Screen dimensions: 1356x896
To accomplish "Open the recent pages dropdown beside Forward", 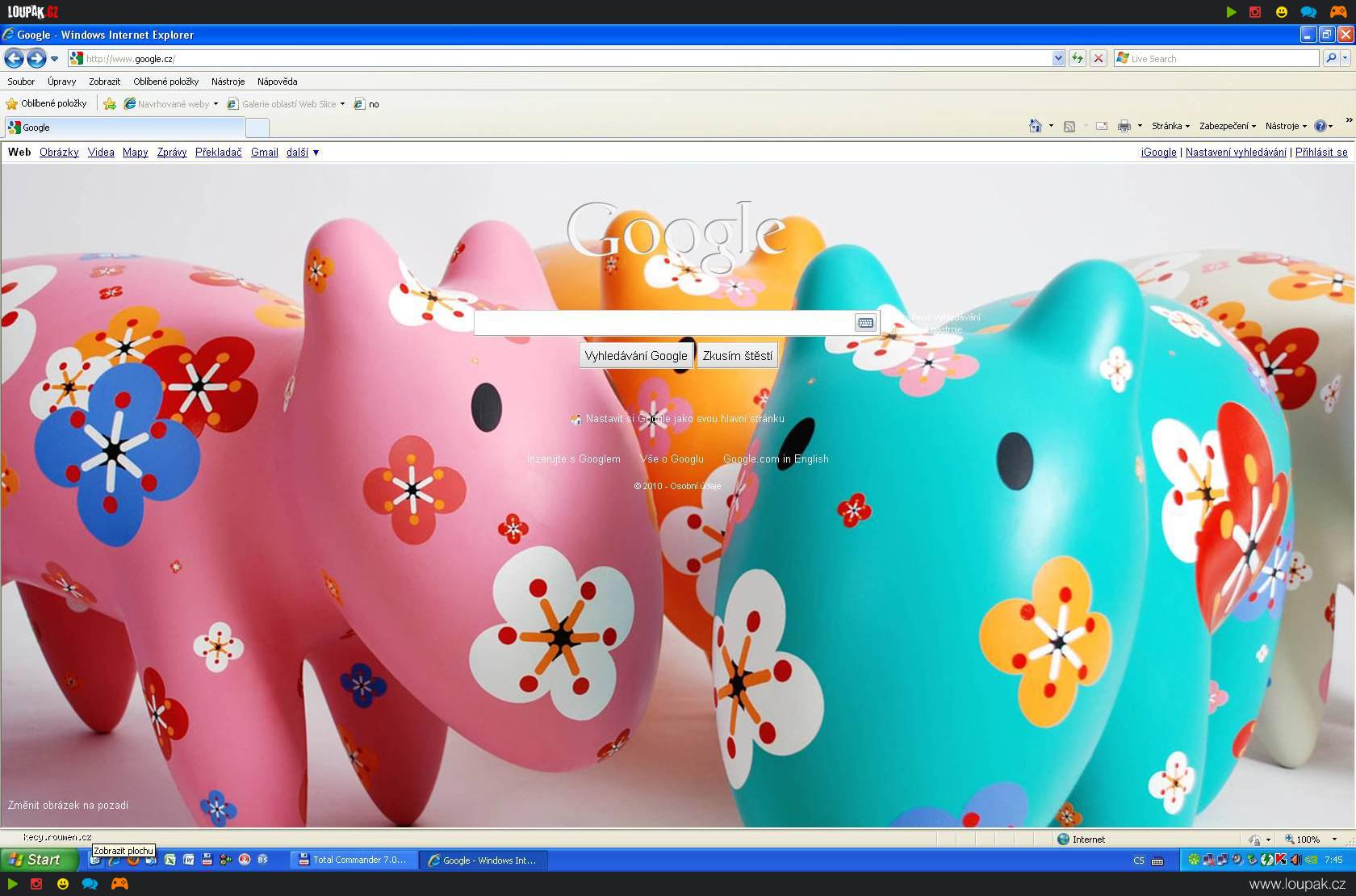I will (54, 59).
